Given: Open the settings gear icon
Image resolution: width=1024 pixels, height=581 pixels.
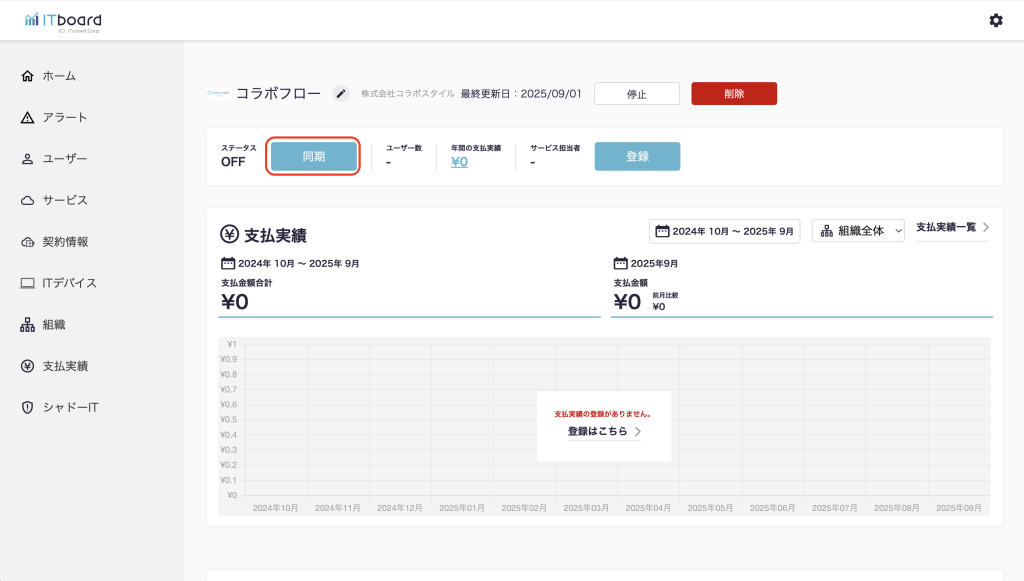Looking at the screenshot, I should coord(995,20).
